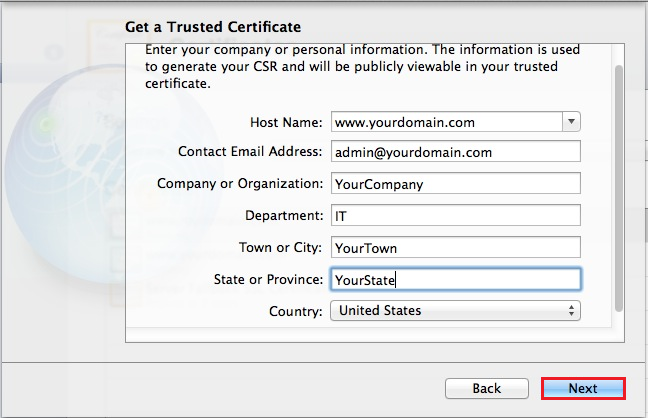Click the 'Host Name:' label

286,122
